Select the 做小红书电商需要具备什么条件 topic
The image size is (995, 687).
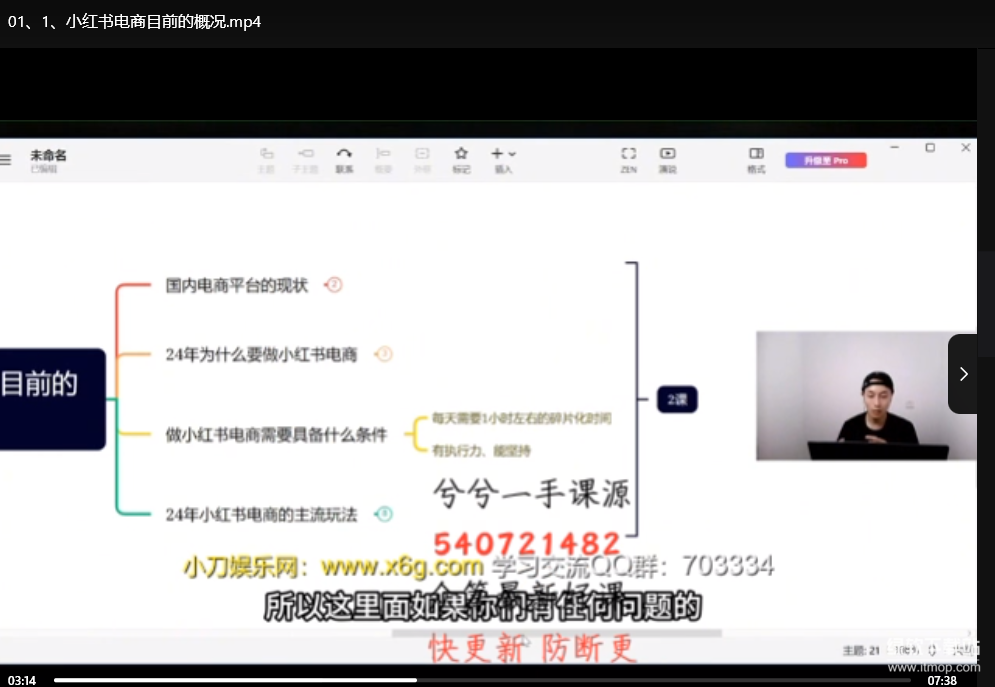click(x=276, y=435)
